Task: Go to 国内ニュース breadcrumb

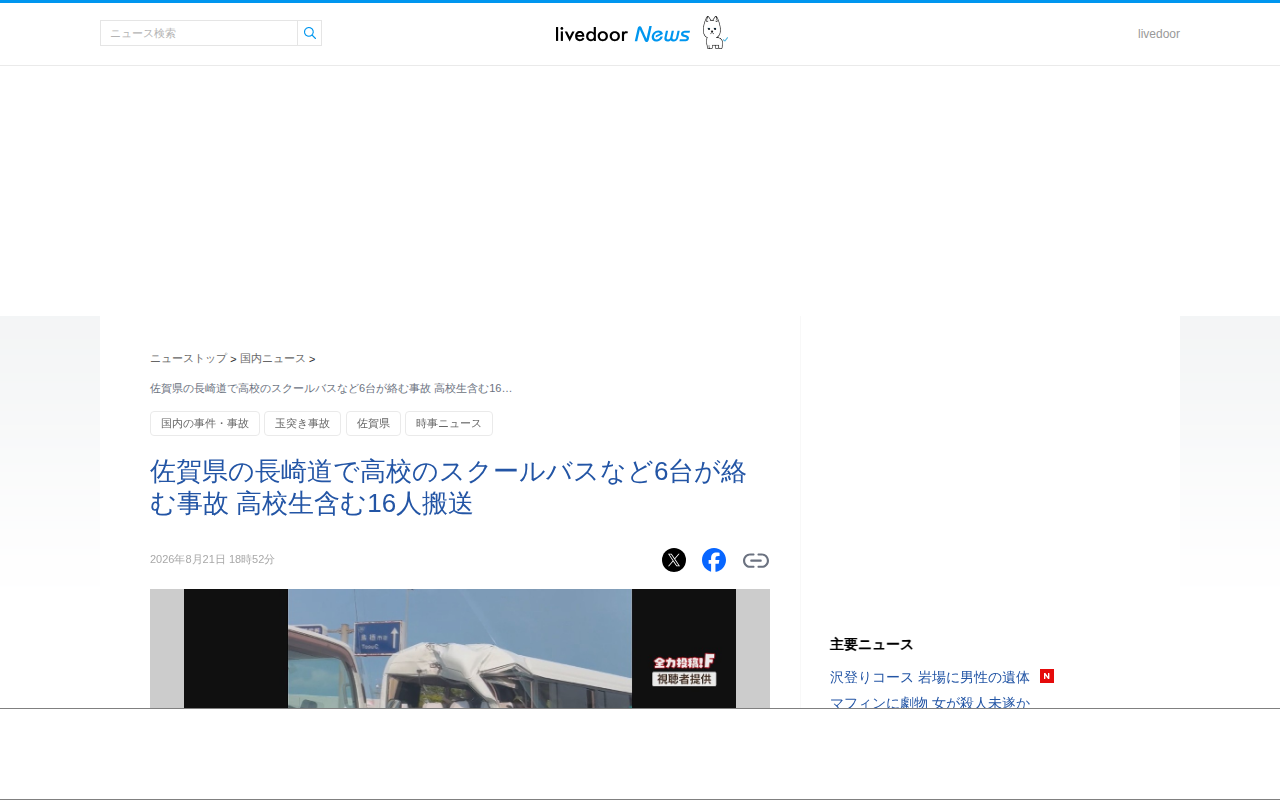Action: 273,358
